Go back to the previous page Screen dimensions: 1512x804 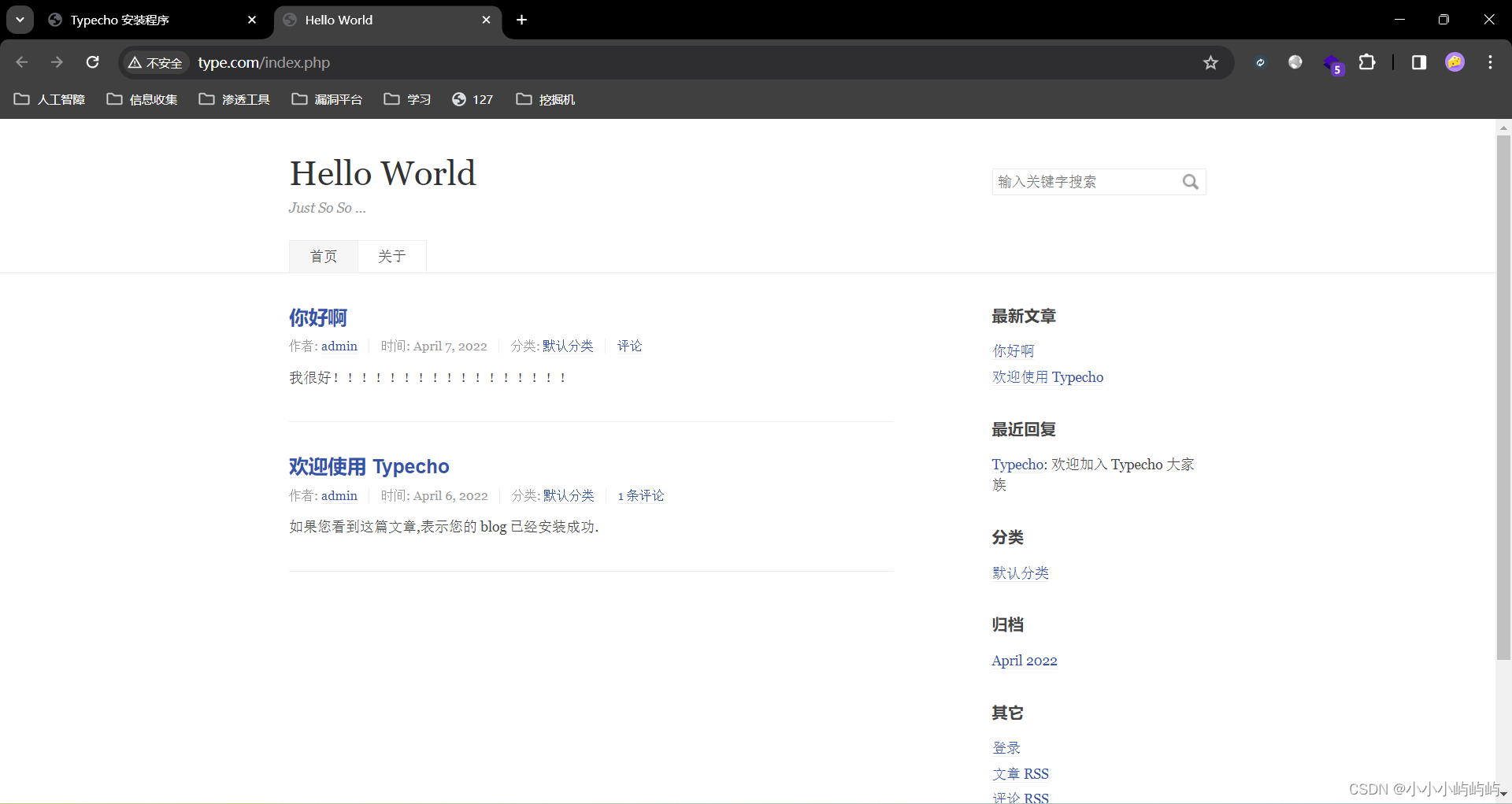coord(22,62)
